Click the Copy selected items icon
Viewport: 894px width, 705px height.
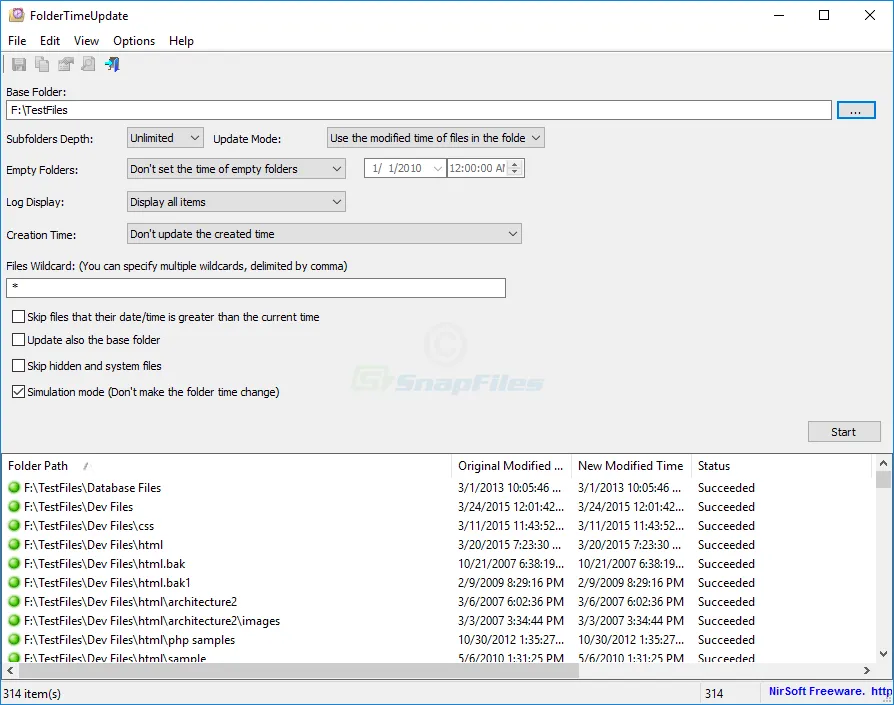click(42, 64)
